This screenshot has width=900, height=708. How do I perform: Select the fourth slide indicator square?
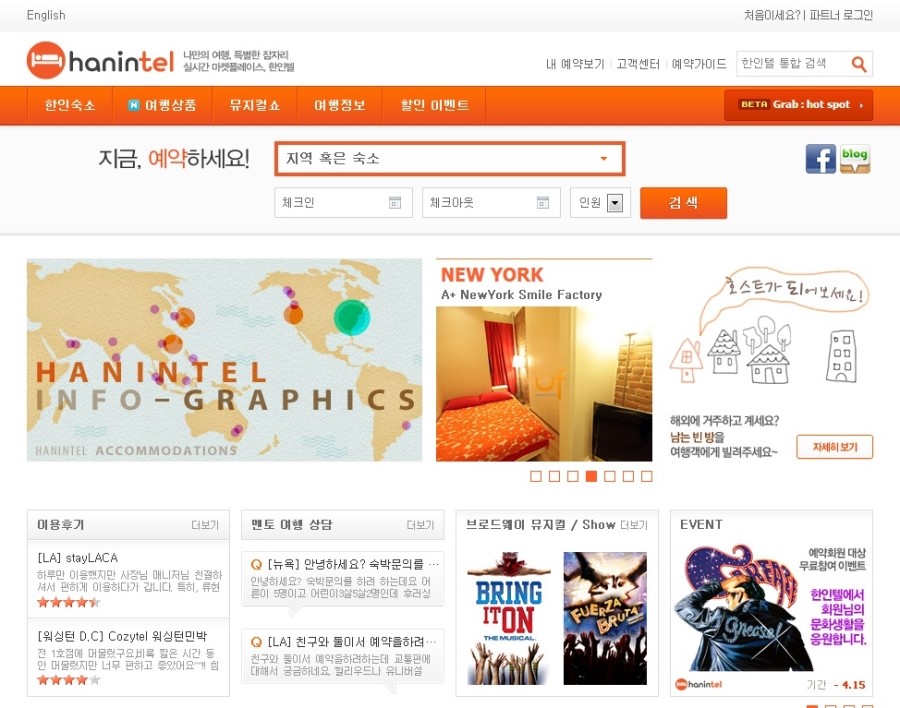(591, 476)
